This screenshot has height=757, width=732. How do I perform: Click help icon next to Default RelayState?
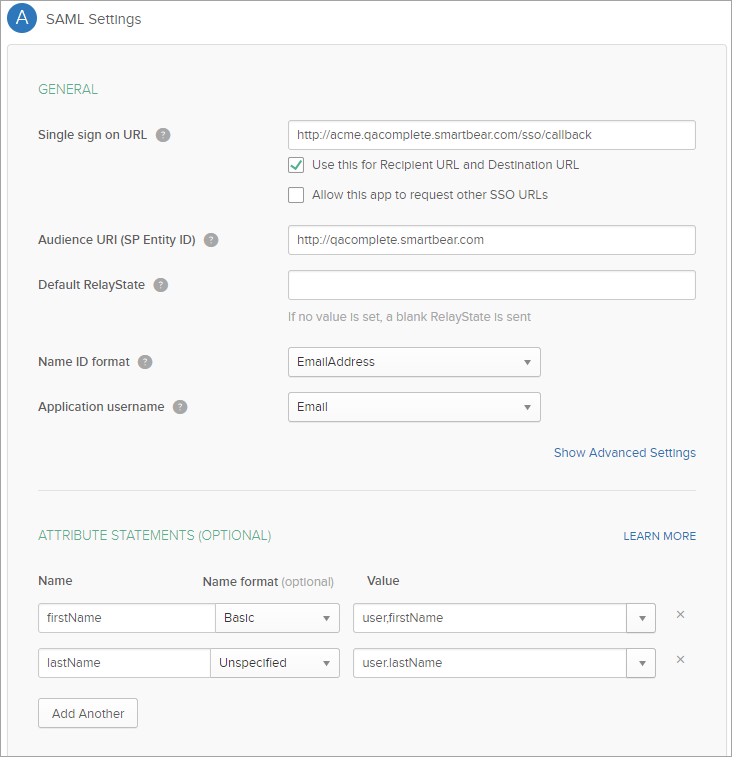click(x=161, y=285)
